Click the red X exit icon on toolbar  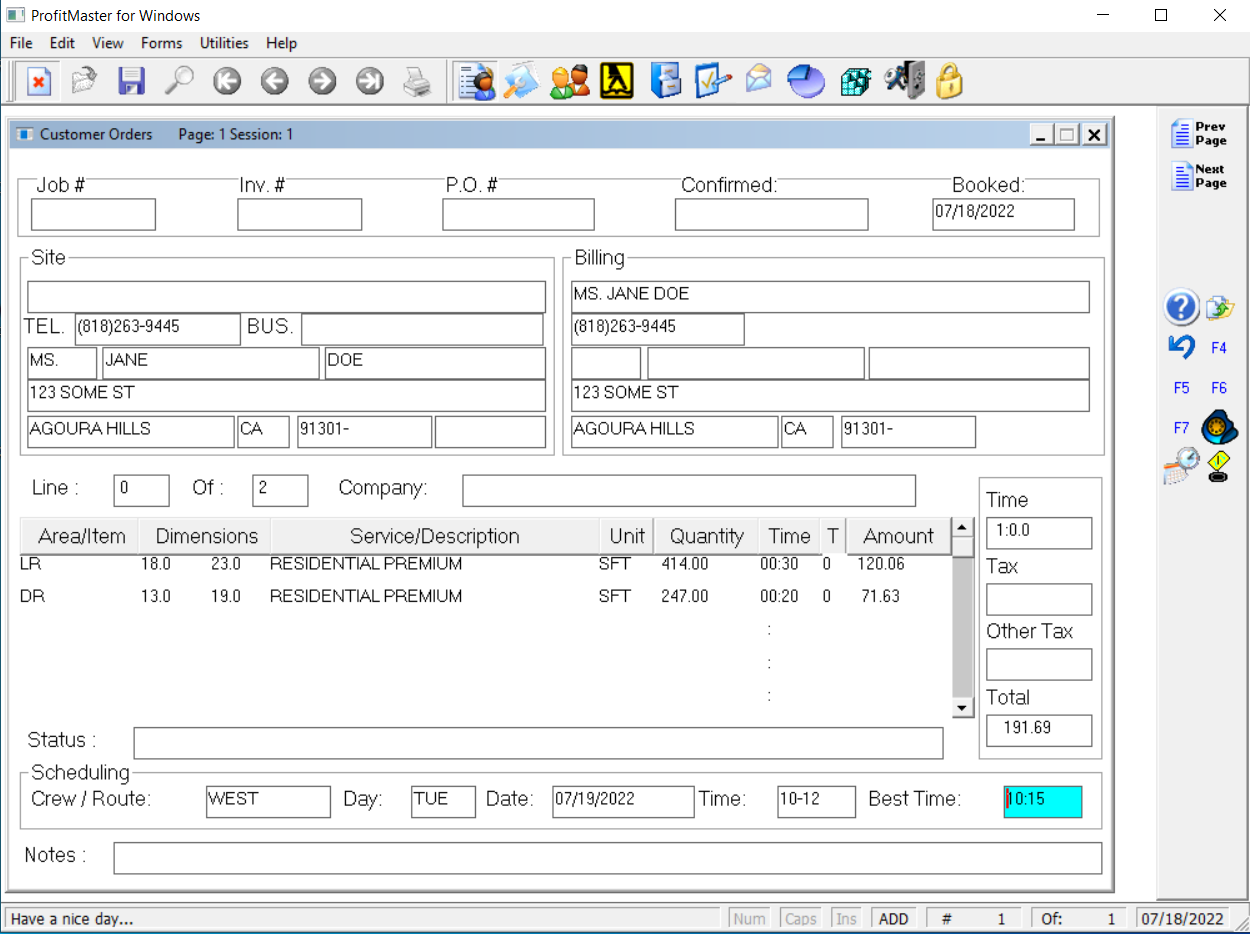click(39, 81)
